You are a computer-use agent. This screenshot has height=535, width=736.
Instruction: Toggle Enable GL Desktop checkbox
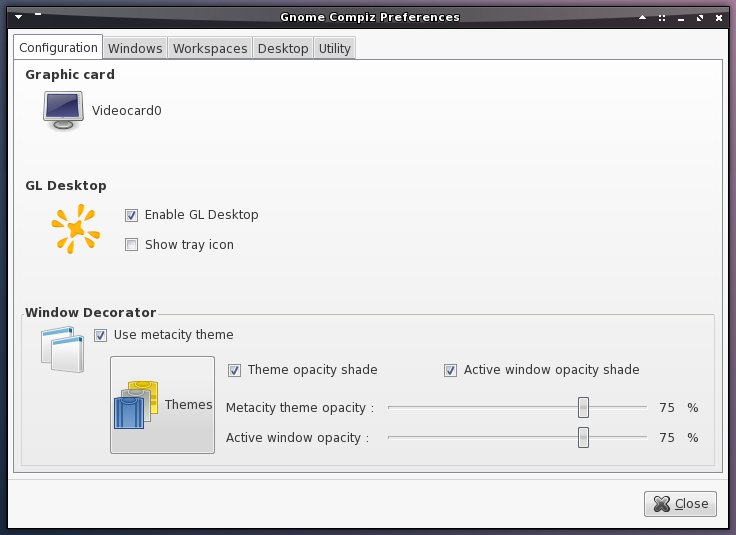coord(131,215)
